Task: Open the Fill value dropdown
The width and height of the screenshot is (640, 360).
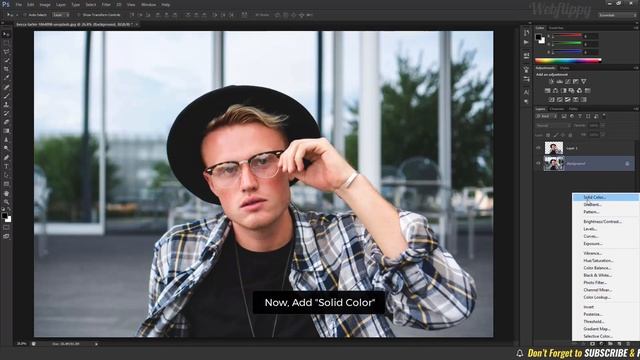Action: click(x=602, y=135)
